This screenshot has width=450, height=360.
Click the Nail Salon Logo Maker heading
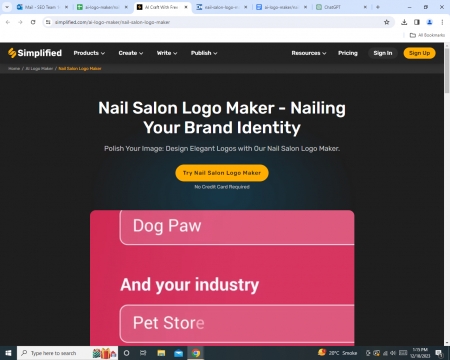pyautogui.click(x=222, y=118)
